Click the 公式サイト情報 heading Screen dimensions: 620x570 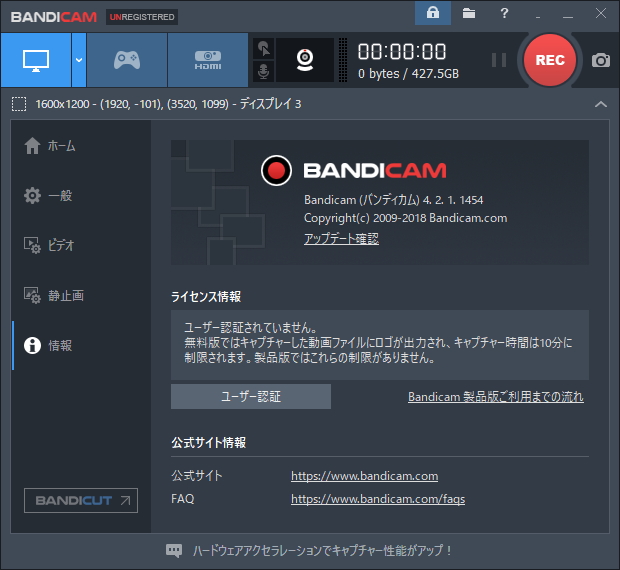[208, 442]
